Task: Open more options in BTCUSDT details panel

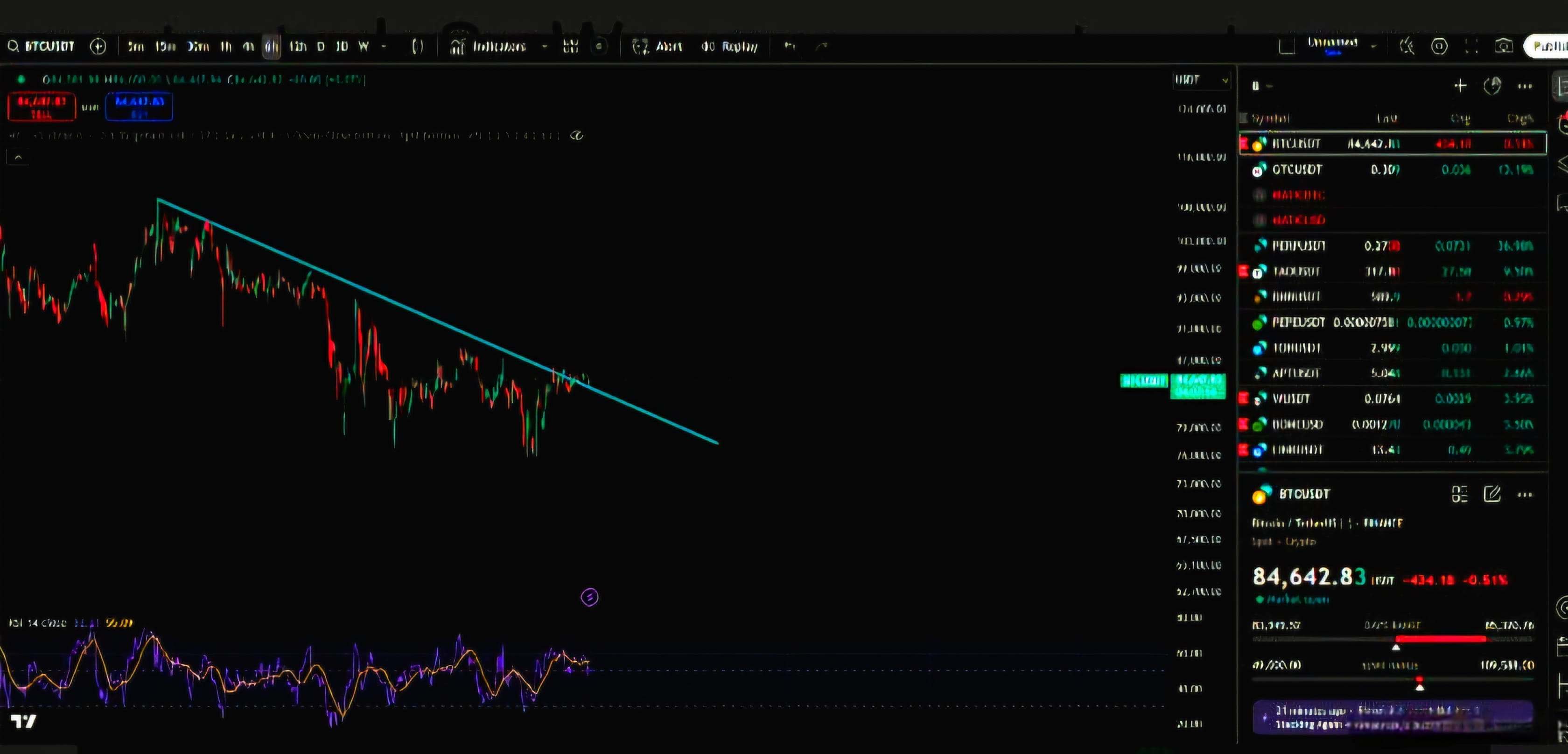Action: pos(1525,494)
